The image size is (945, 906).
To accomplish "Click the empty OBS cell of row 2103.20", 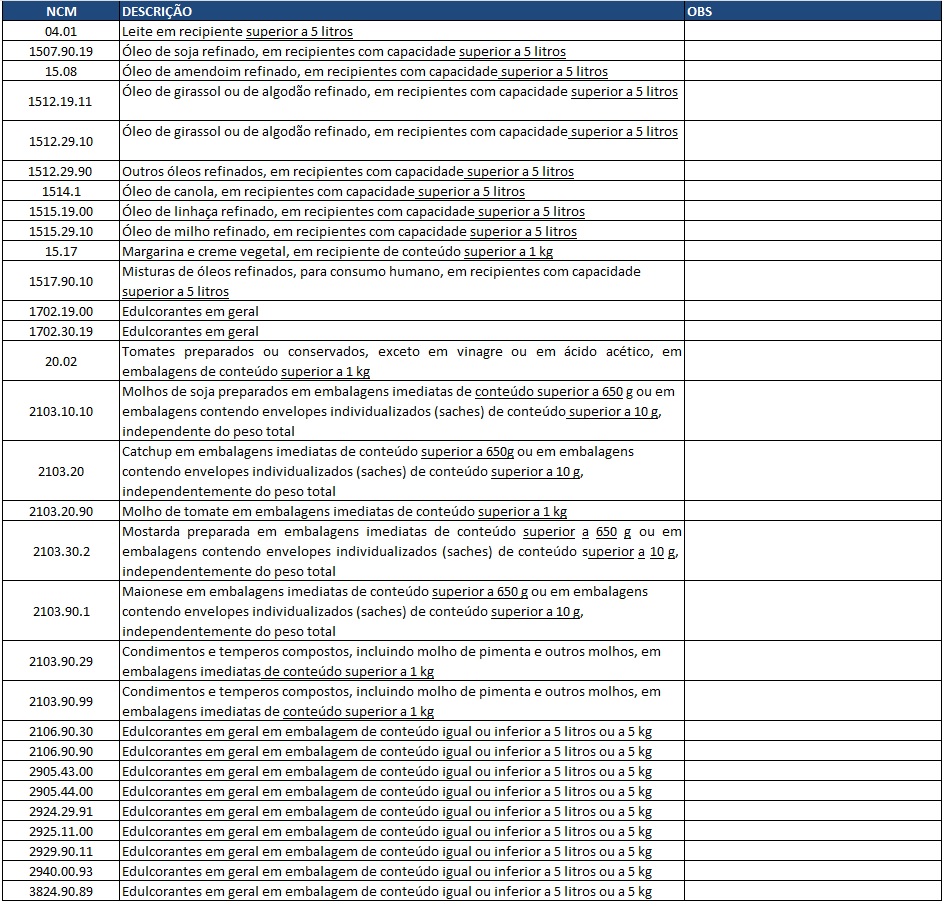I will click(x=813, y=471).
